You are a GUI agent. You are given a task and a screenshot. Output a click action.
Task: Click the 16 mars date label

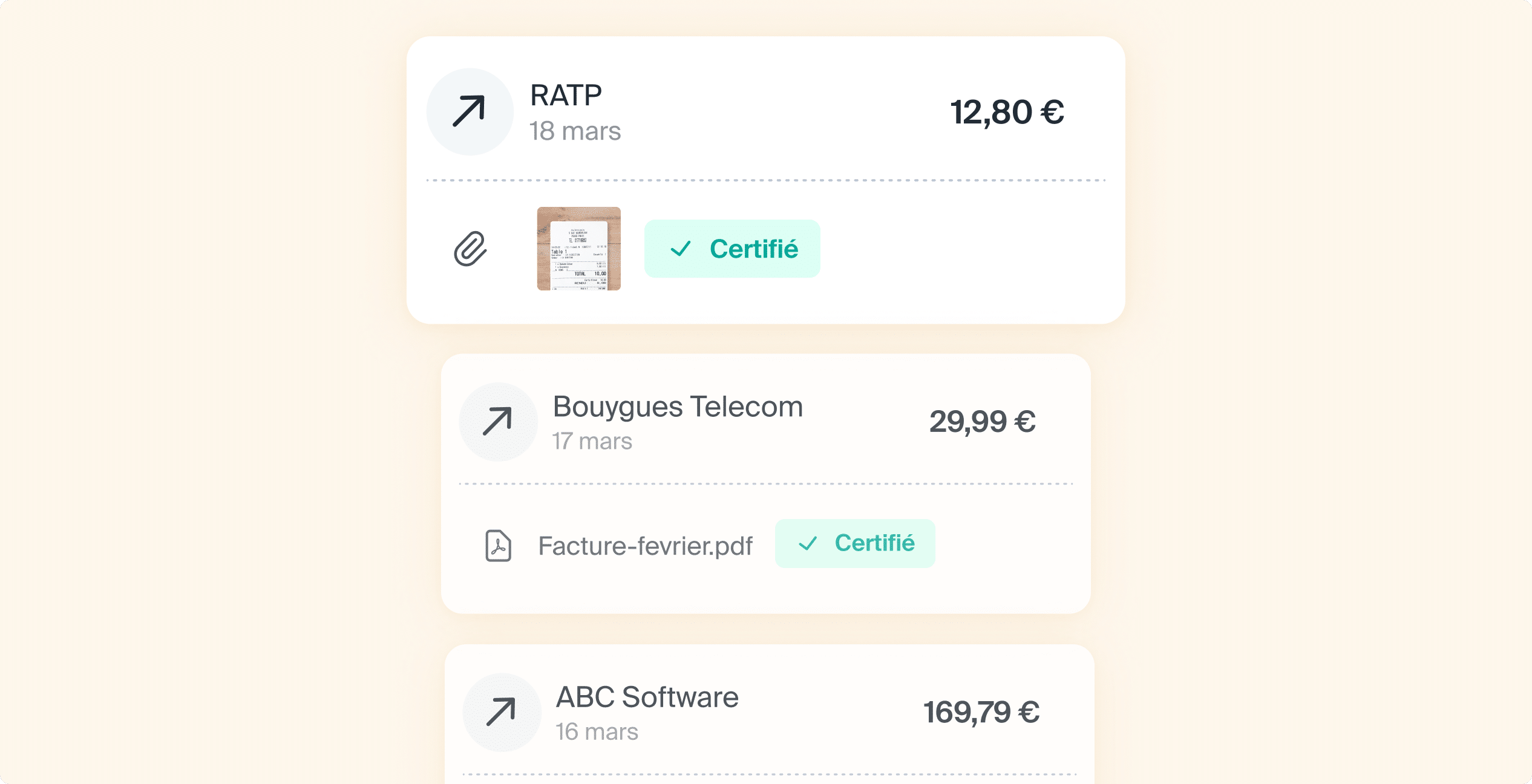click(597, 732)
